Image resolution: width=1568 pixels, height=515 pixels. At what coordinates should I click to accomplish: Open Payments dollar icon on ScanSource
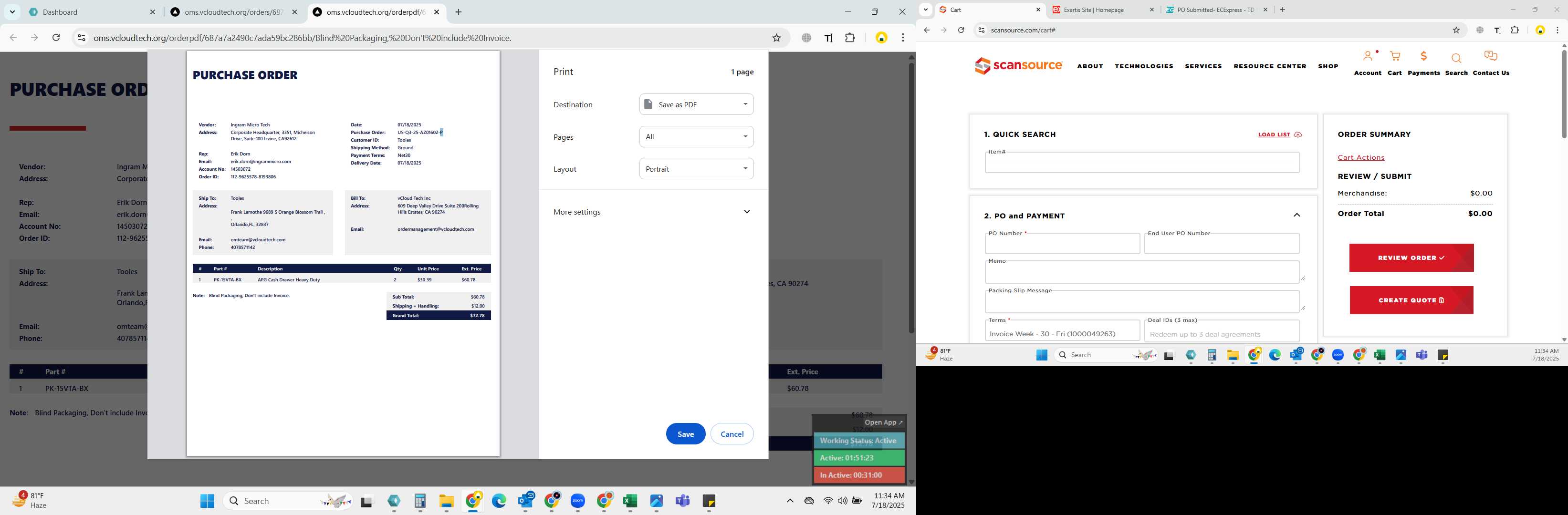(x=1424, y=57)
